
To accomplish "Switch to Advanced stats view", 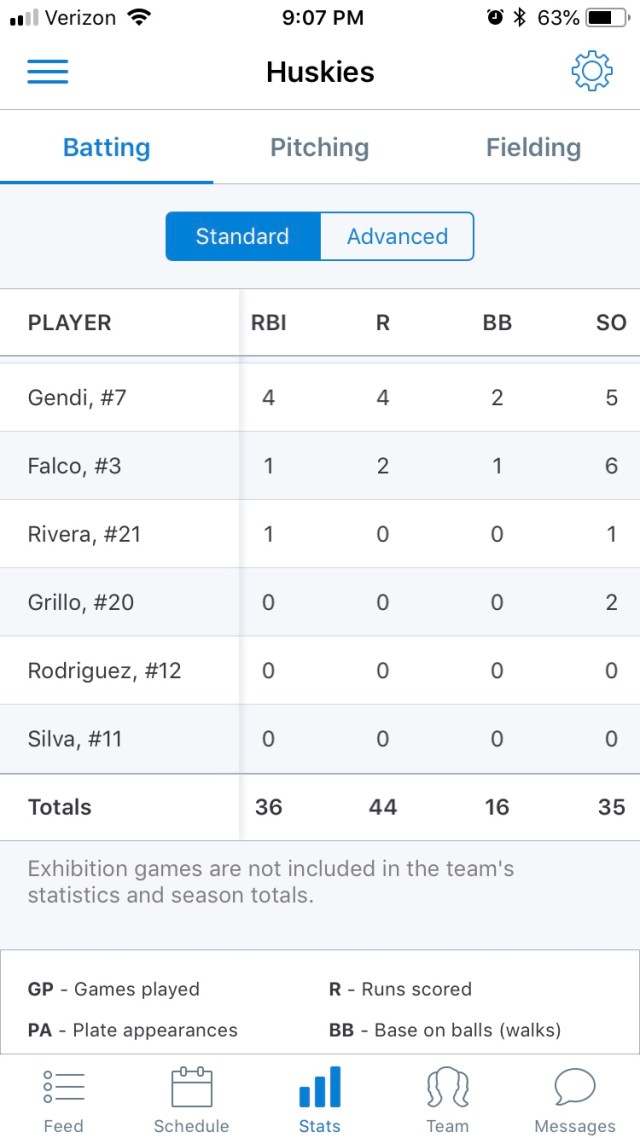I will click(397, 237).
